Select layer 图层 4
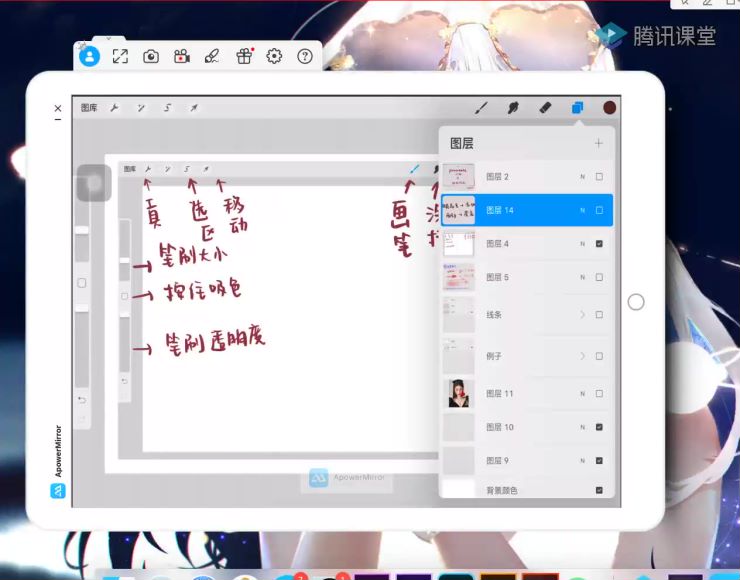This screenshot has width=740, height=580. point(527,244)
